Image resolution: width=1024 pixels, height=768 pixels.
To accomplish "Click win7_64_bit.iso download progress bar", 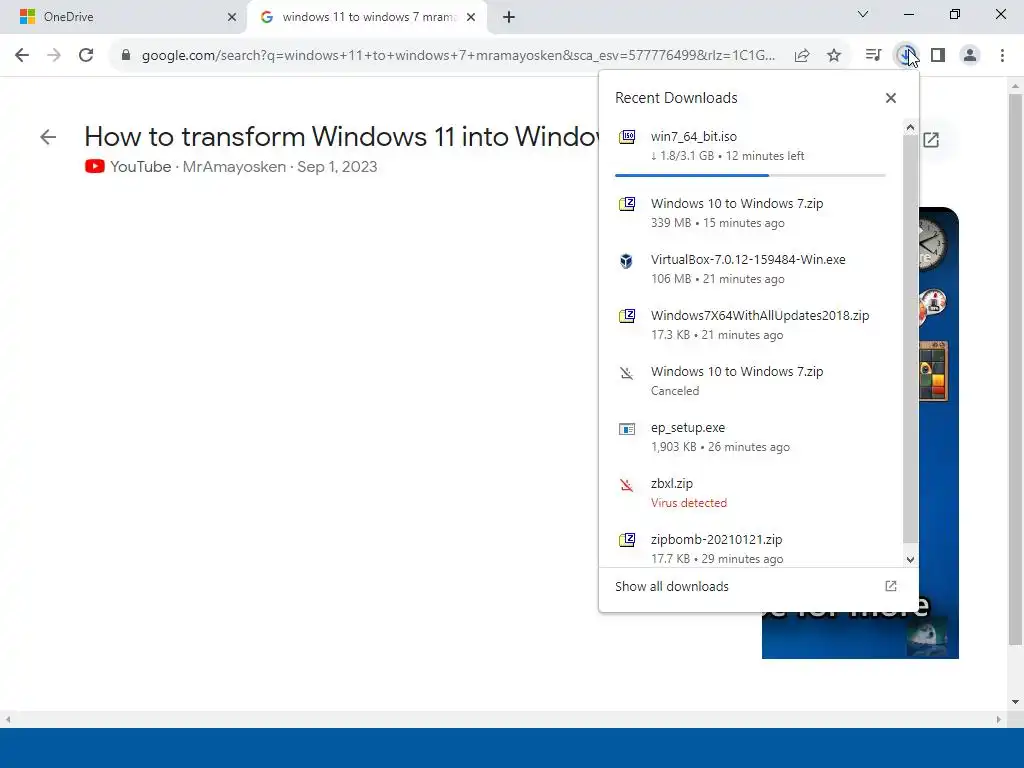I will (750, 175).
